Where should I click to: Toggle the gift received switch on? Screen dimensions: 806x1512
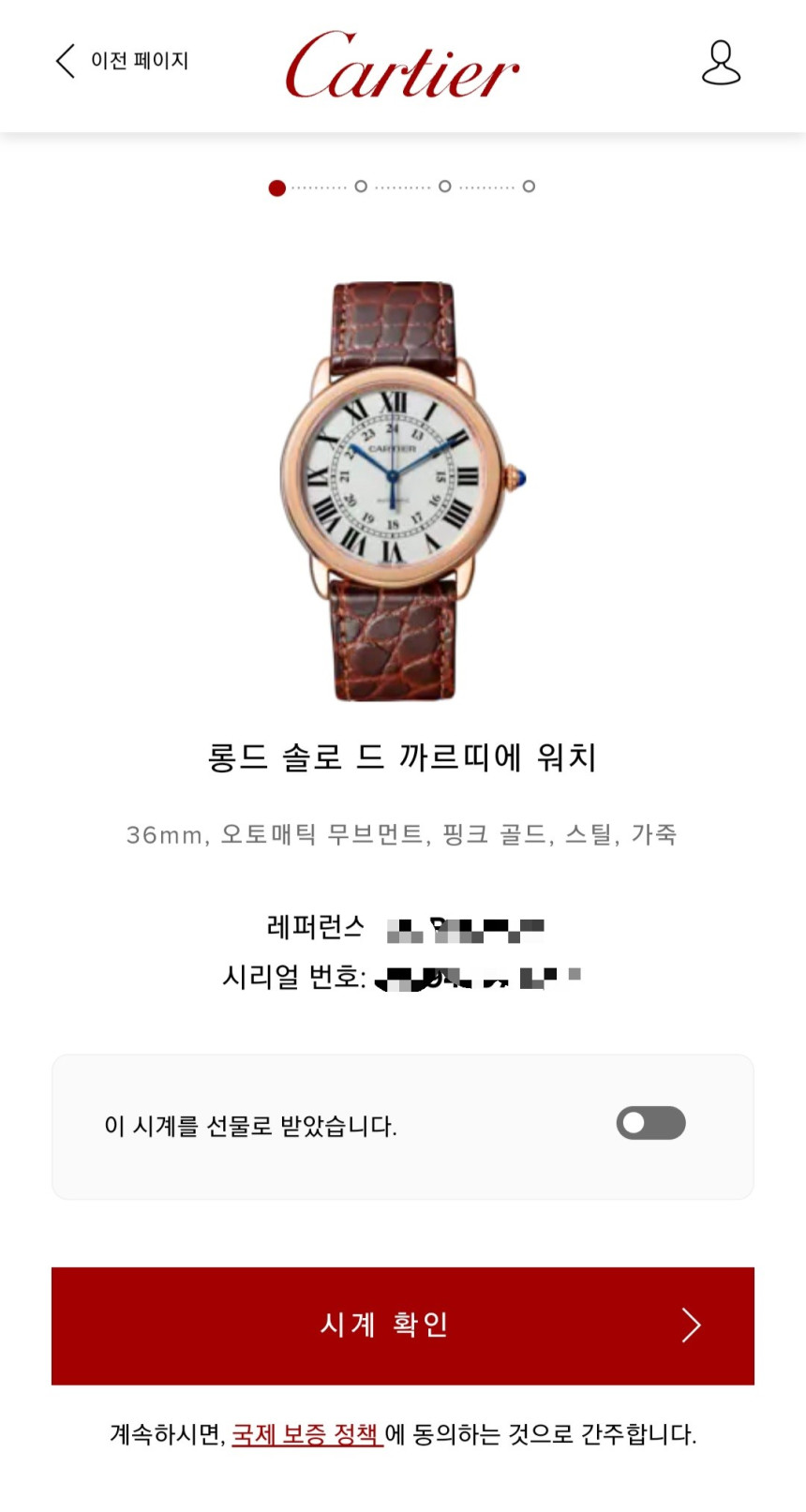(x=650, y=1123)
